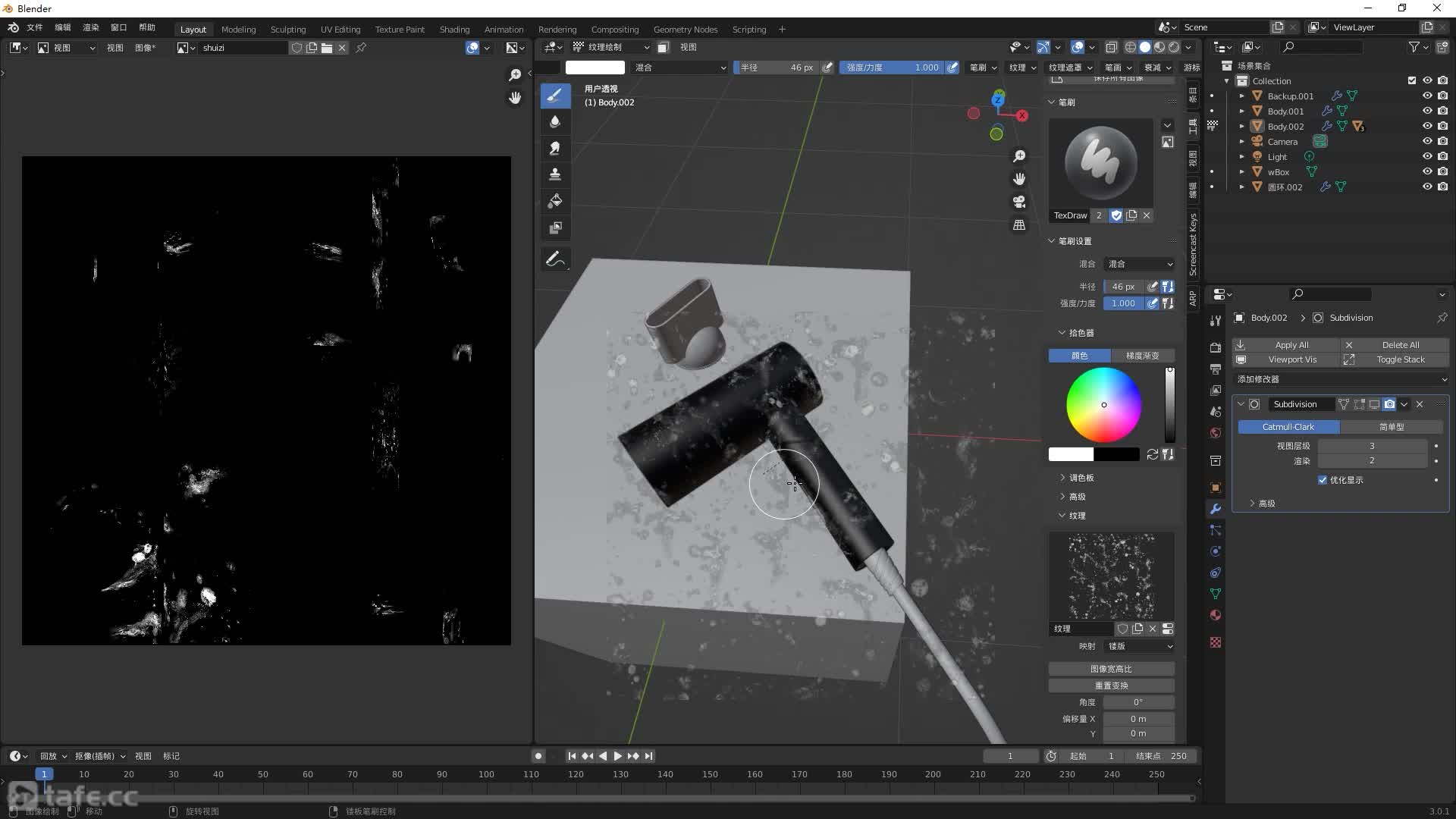Expand Body.002 in outliner
1456x819 pixels.
pyautogui.click(x=1241, y=126)
